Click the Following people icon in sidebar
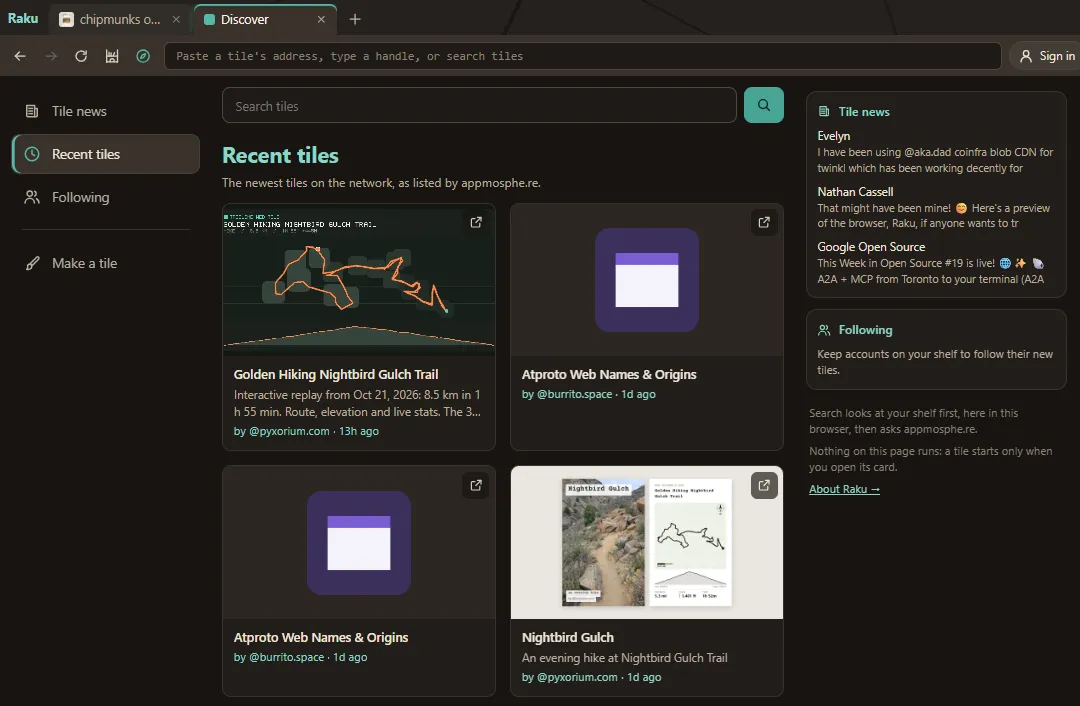 (x=32, y=197)
